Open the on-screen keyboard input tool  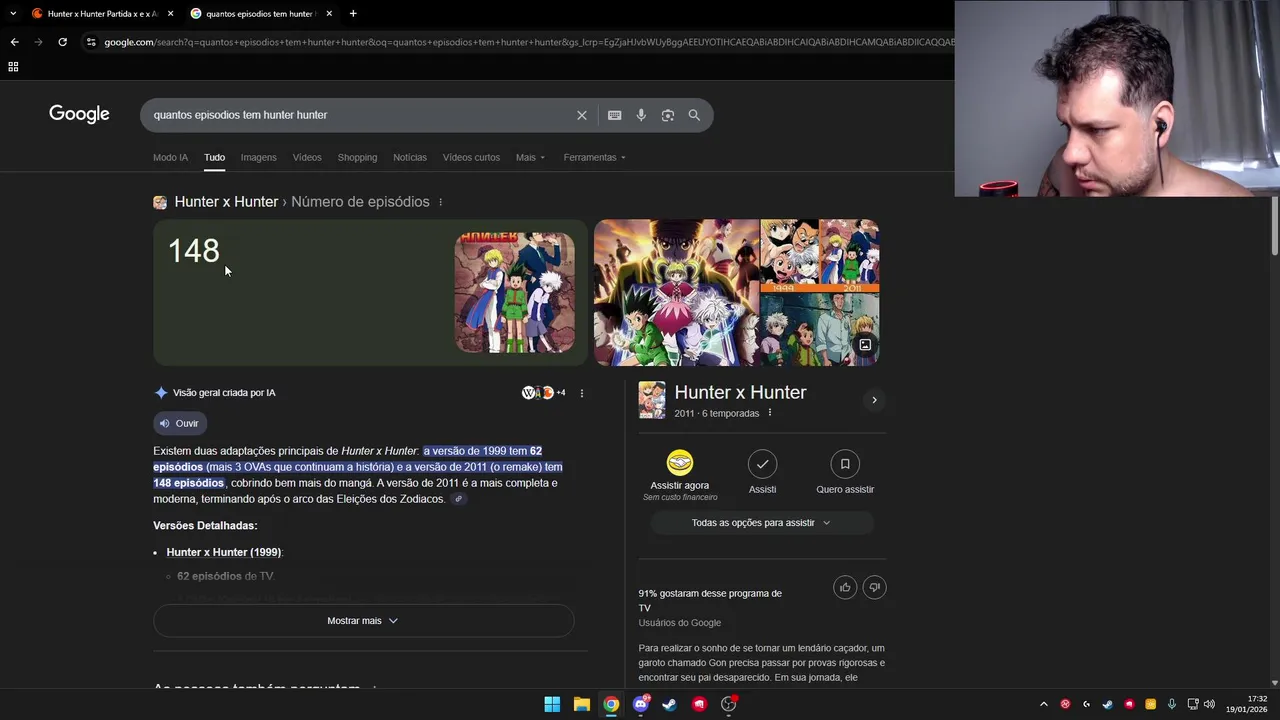(615, 115)
